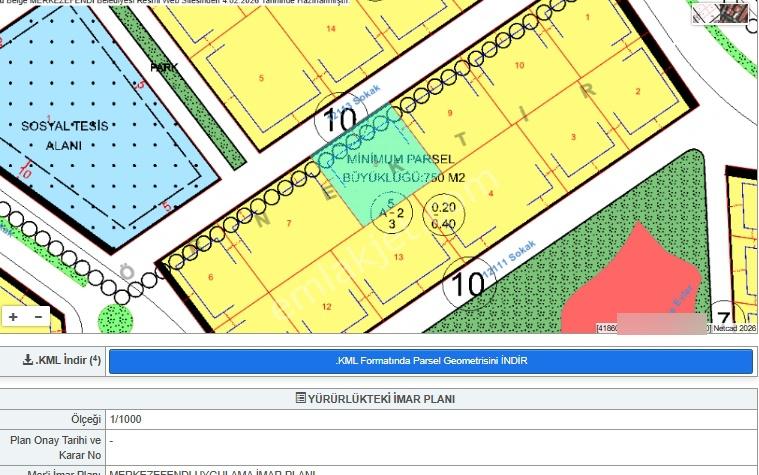Select parcel number 5 on the map
Screen dimensions: 759x475
click(x=261, y=78)
